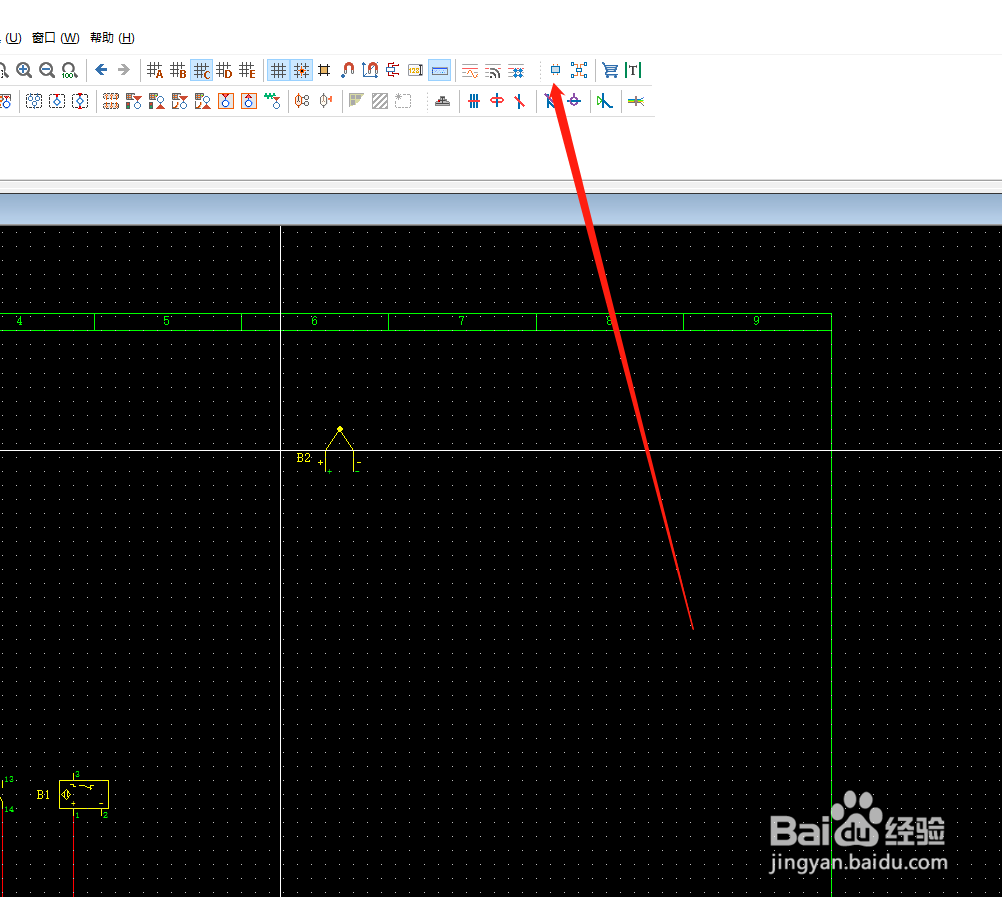Click column header 9 in the frame
This screenshot has height=897, width=1002.
coord(757,321)
